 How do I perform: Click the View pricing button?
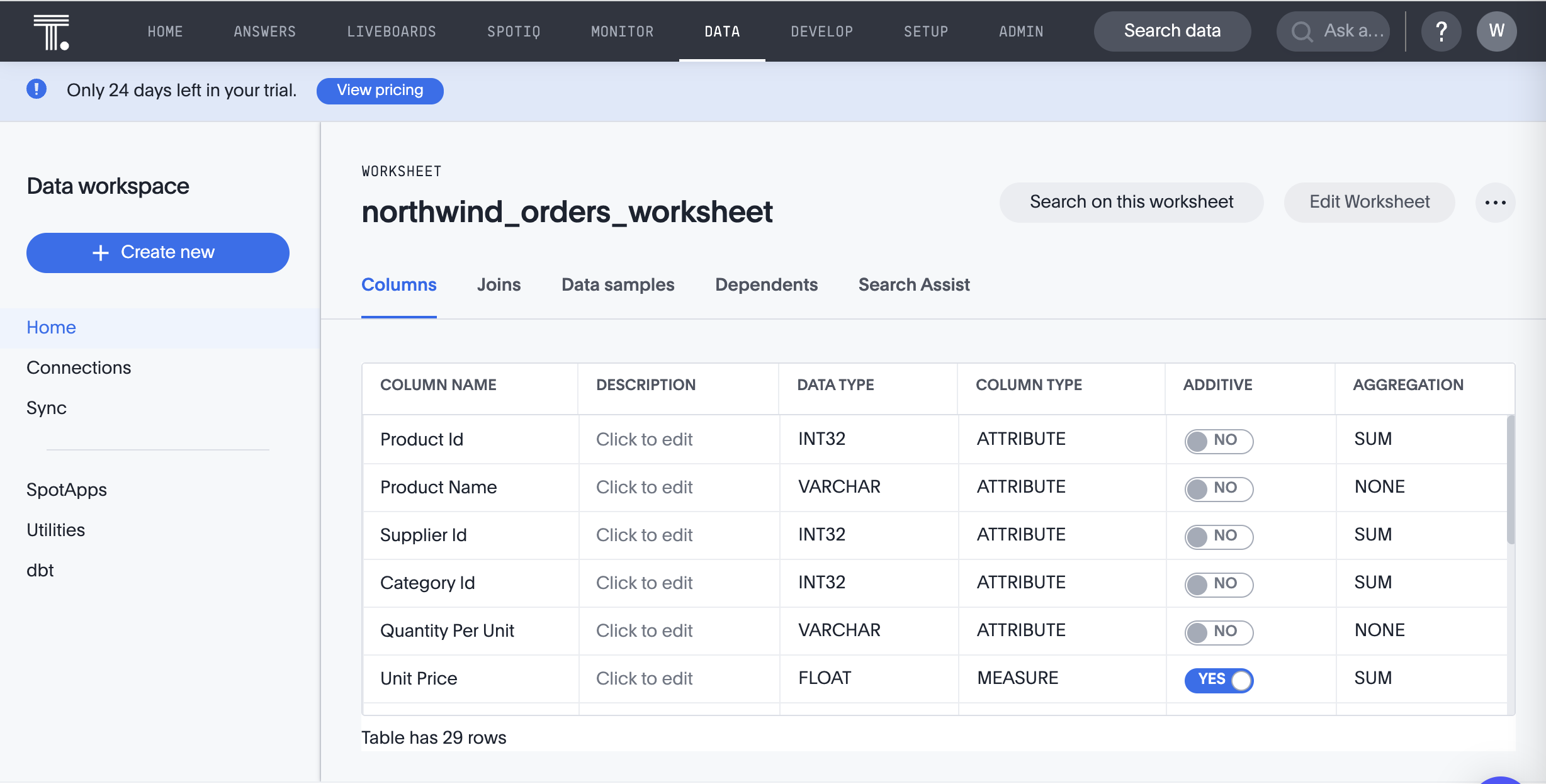(x=380, y=91)
